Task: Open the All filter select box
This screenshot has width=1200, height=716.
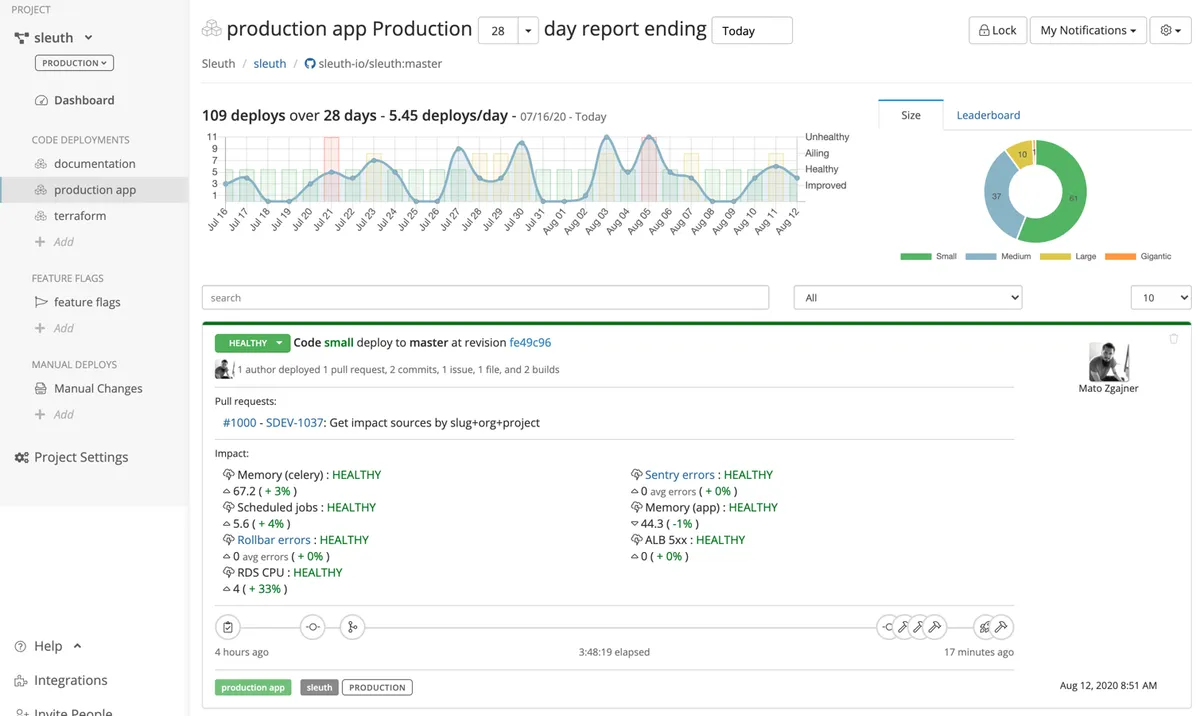Action: [x=908, y=297]
